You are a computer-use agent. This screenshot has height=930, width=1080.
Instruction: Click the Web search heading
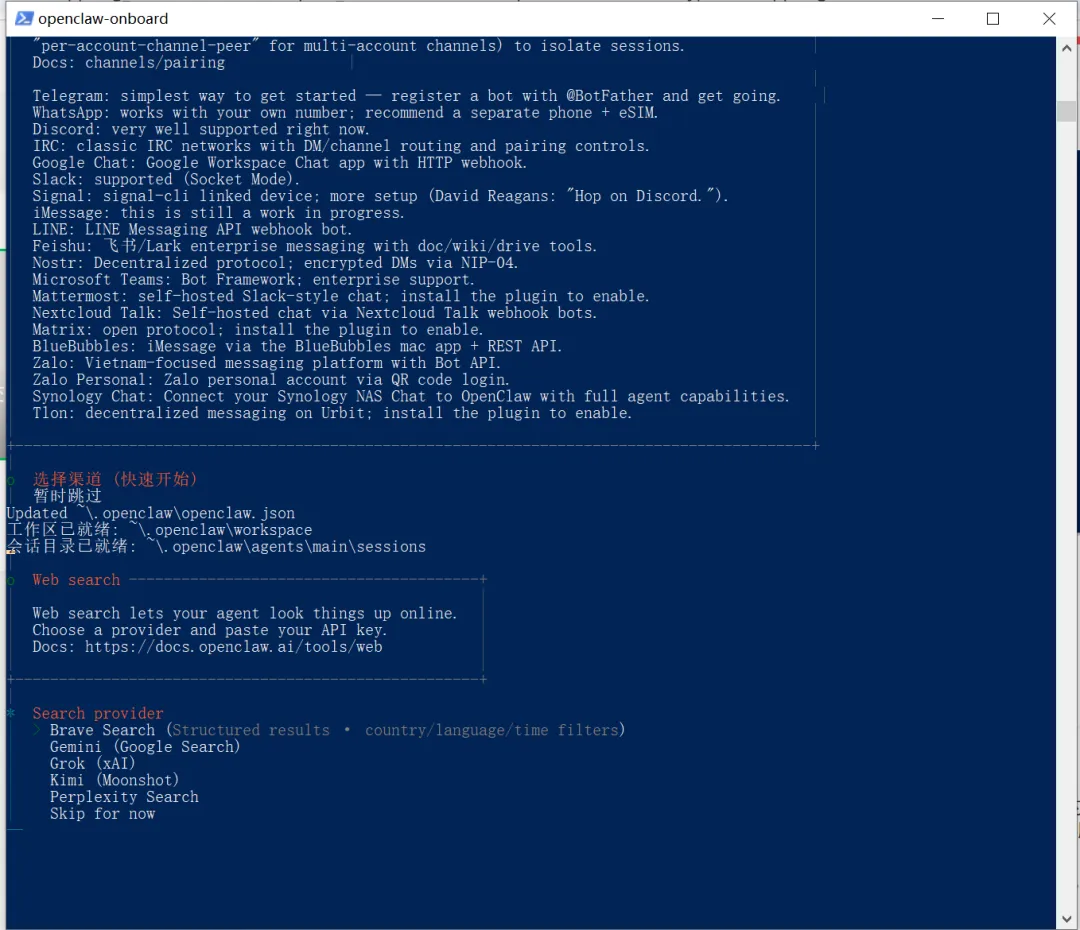(76, 580)
